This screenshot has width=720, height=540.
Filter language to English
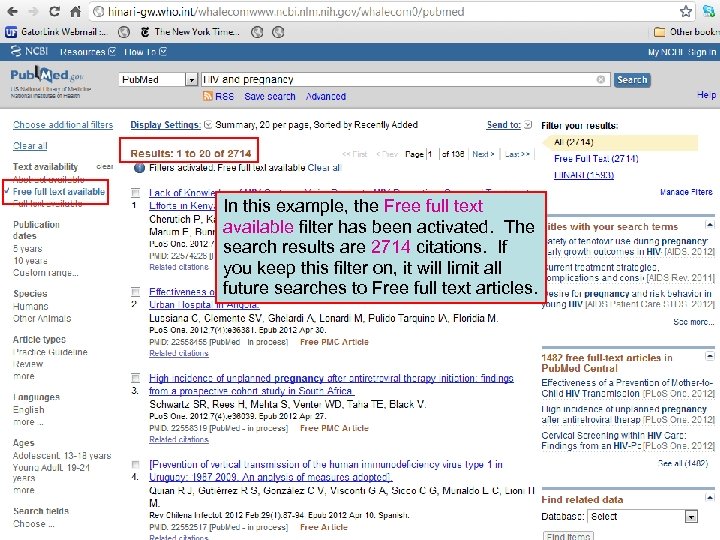[28, 410]
